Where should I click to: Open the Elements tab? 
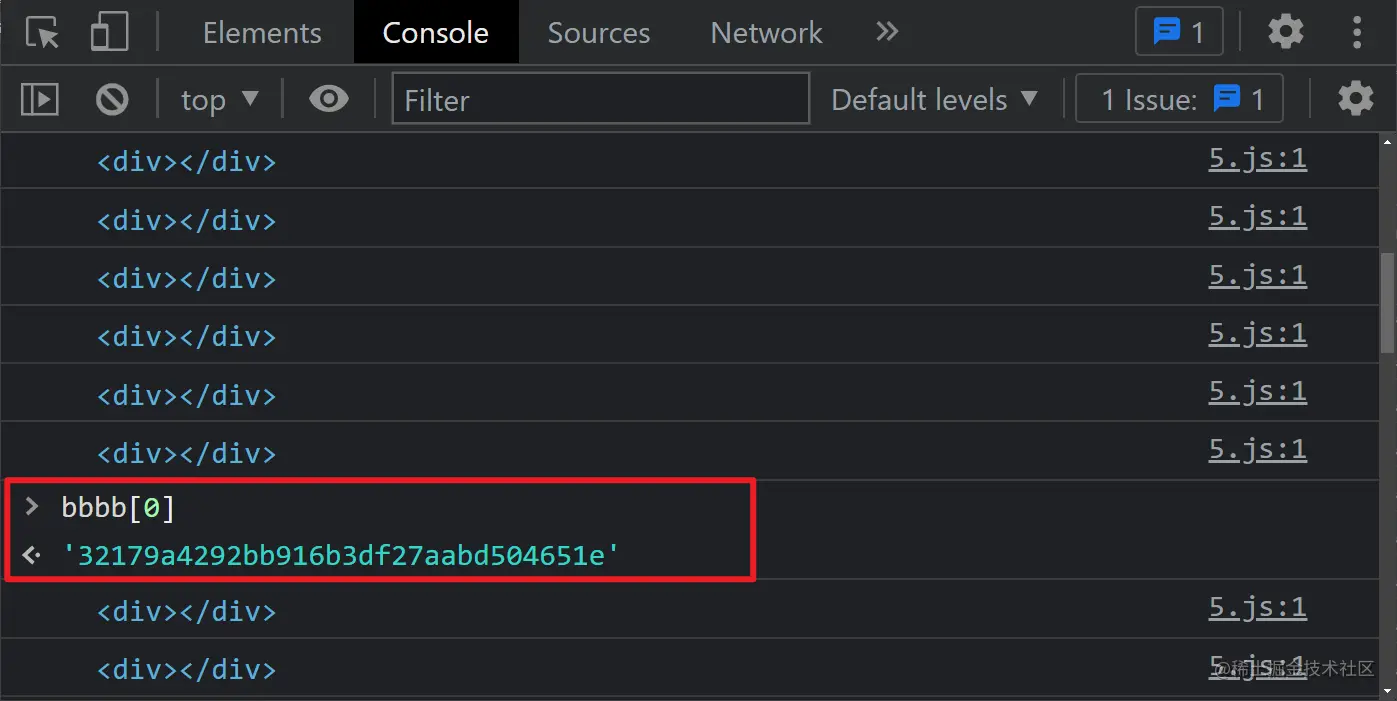coord(262,33)
